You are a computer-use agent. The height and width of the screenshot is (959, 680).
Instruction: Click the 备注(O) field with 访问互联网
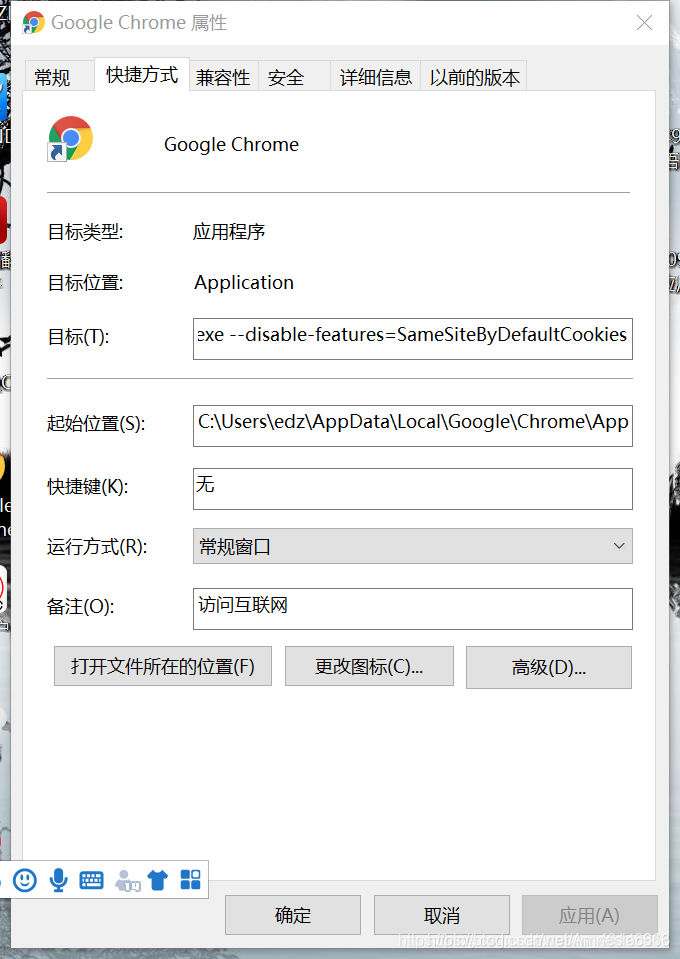pos(413,609)
